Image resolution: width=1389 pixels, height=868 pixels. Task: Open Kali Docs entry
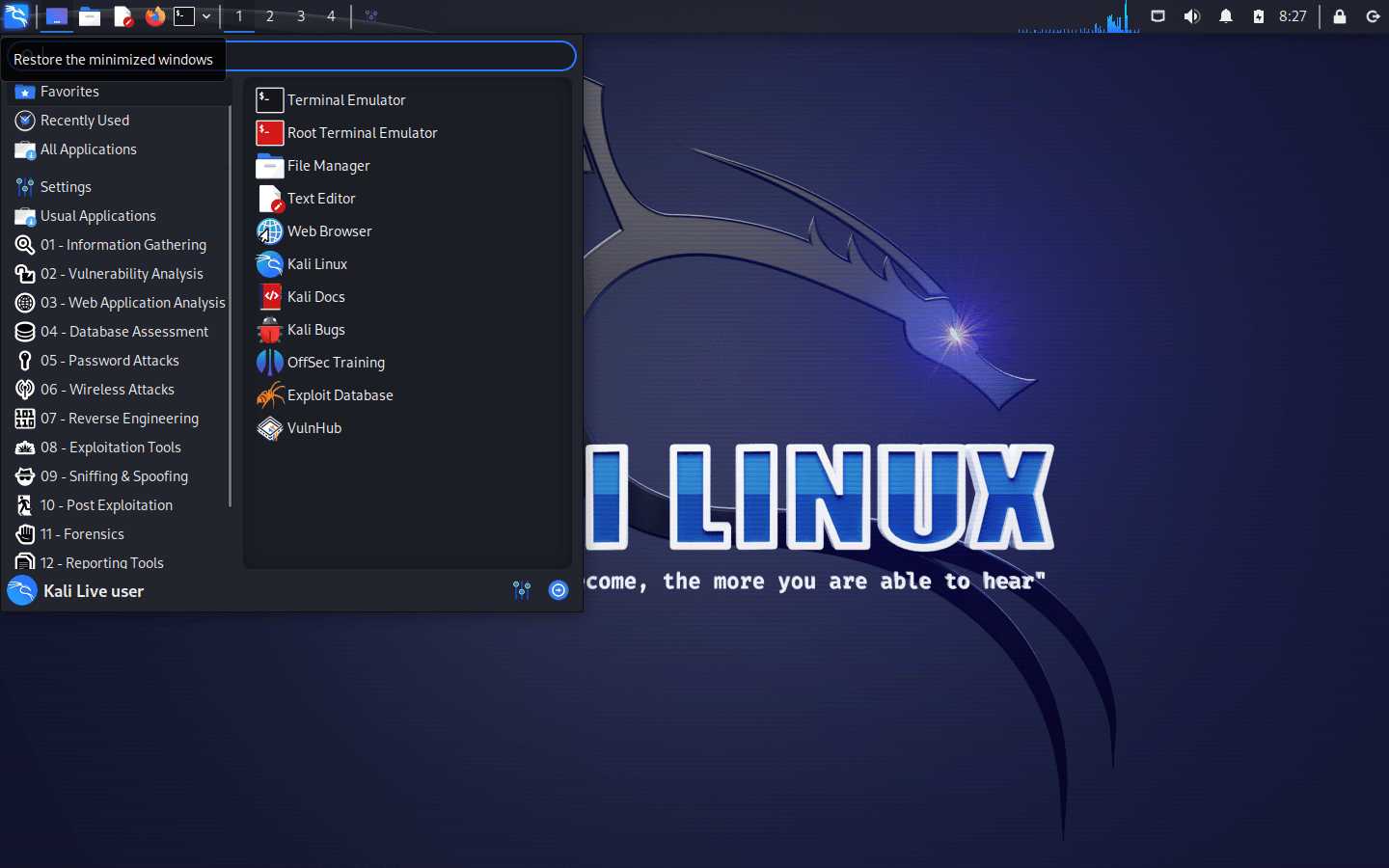tap(407, 297)
